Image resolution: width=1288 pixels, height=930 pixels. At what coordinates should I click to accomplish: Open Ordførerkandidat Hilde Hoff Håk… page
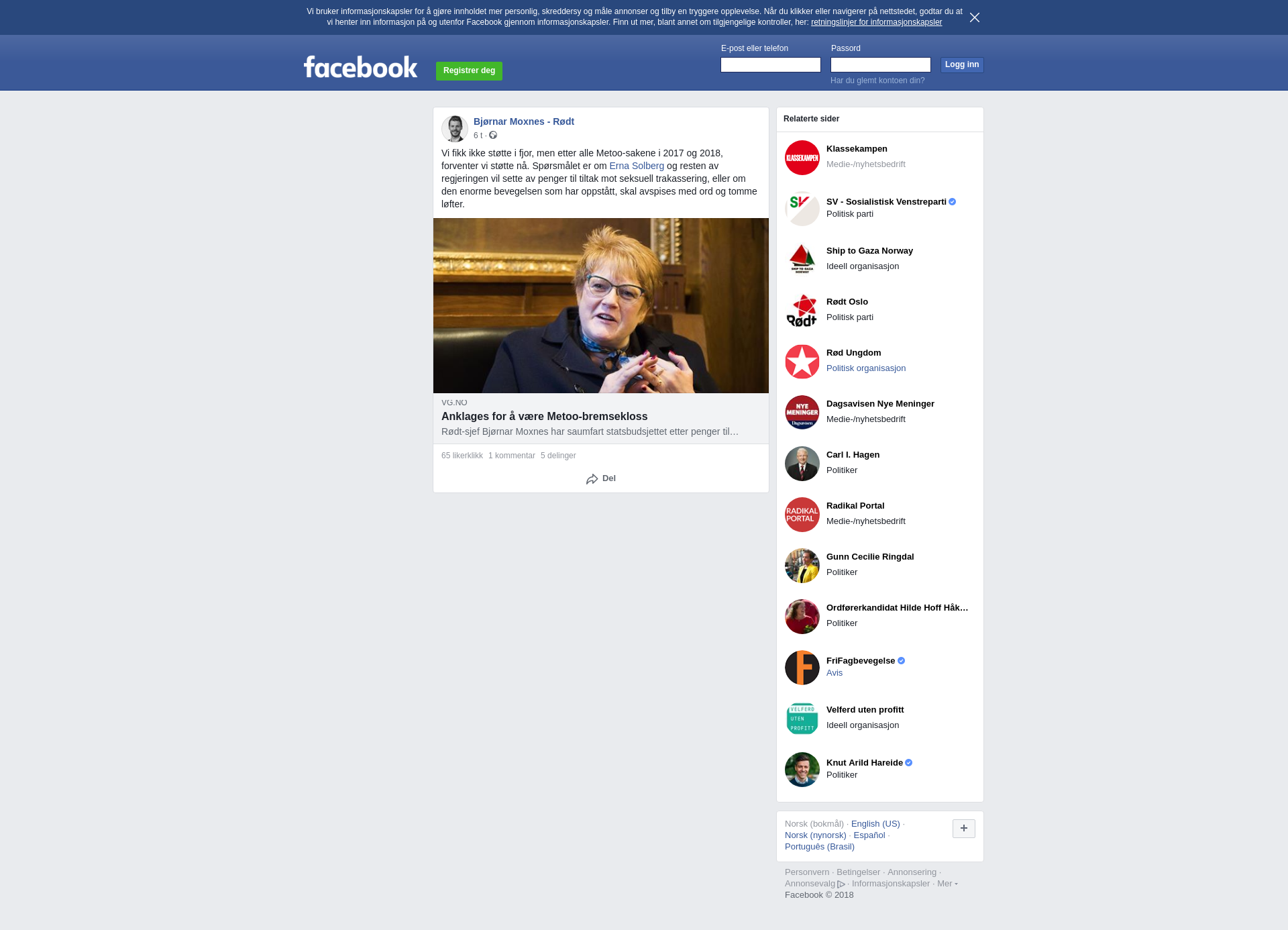[x=898, y=608]
